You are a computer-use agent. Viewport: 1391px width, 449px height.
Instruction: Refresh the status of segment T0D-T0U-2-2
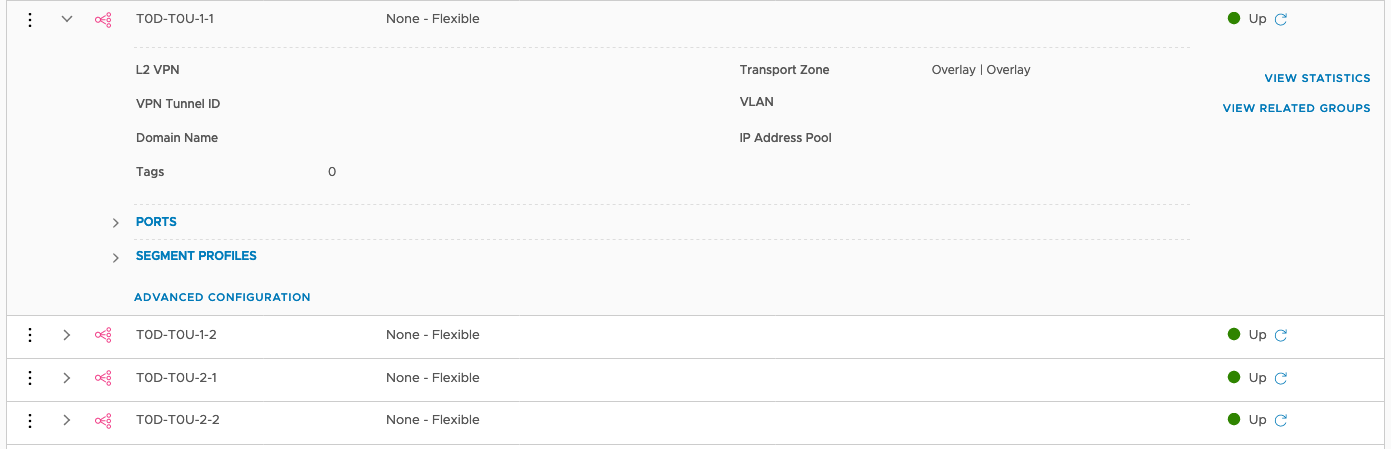(x=1281, y=420)
